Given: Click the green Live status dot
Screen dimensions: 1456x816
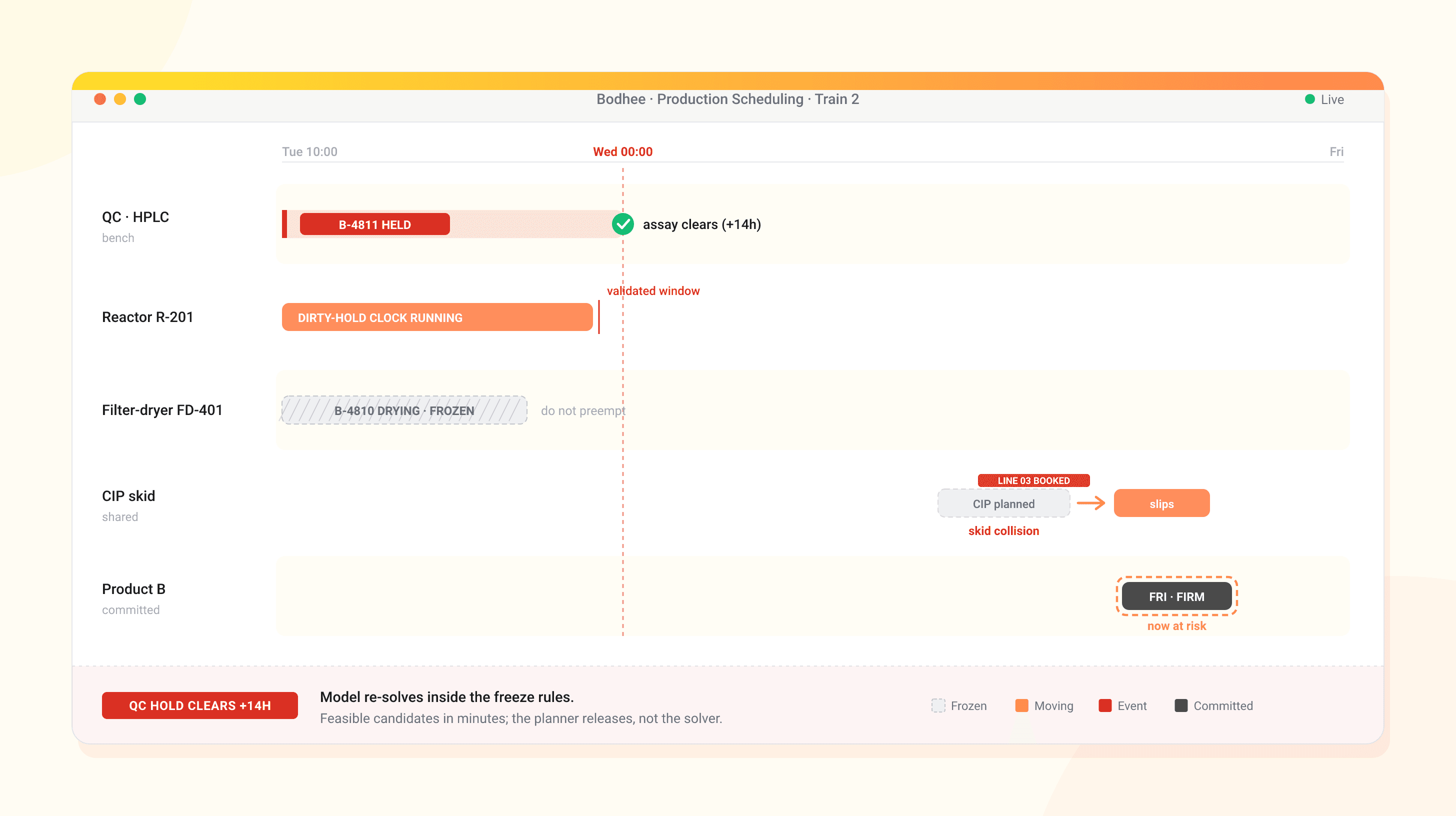Looking at the screenshot, I should (x=1309, y=99).
